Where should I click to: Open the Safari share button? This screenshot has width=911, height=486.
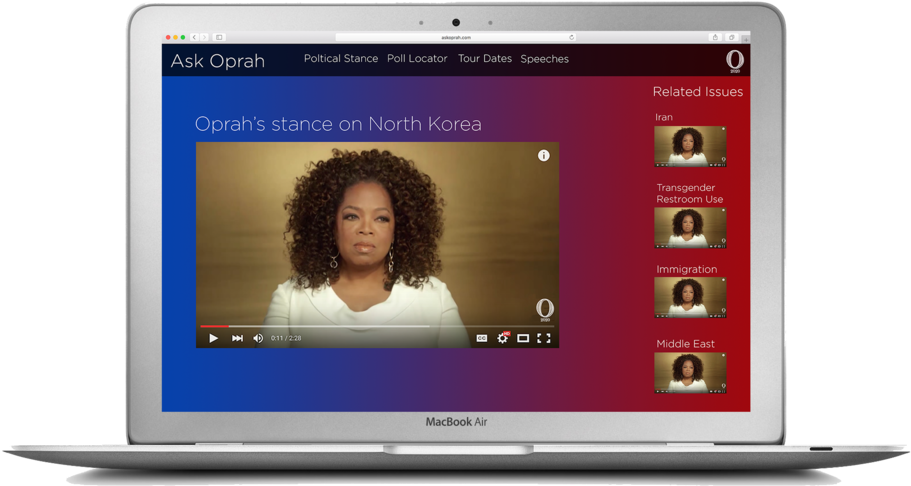point(715,37)
